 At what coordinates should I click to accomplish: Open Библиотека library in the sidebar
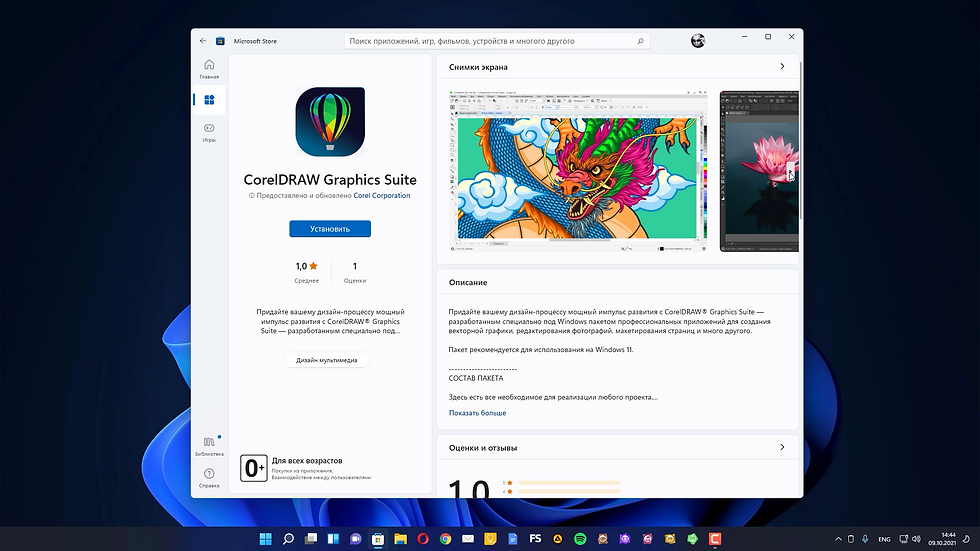(209, 446)
